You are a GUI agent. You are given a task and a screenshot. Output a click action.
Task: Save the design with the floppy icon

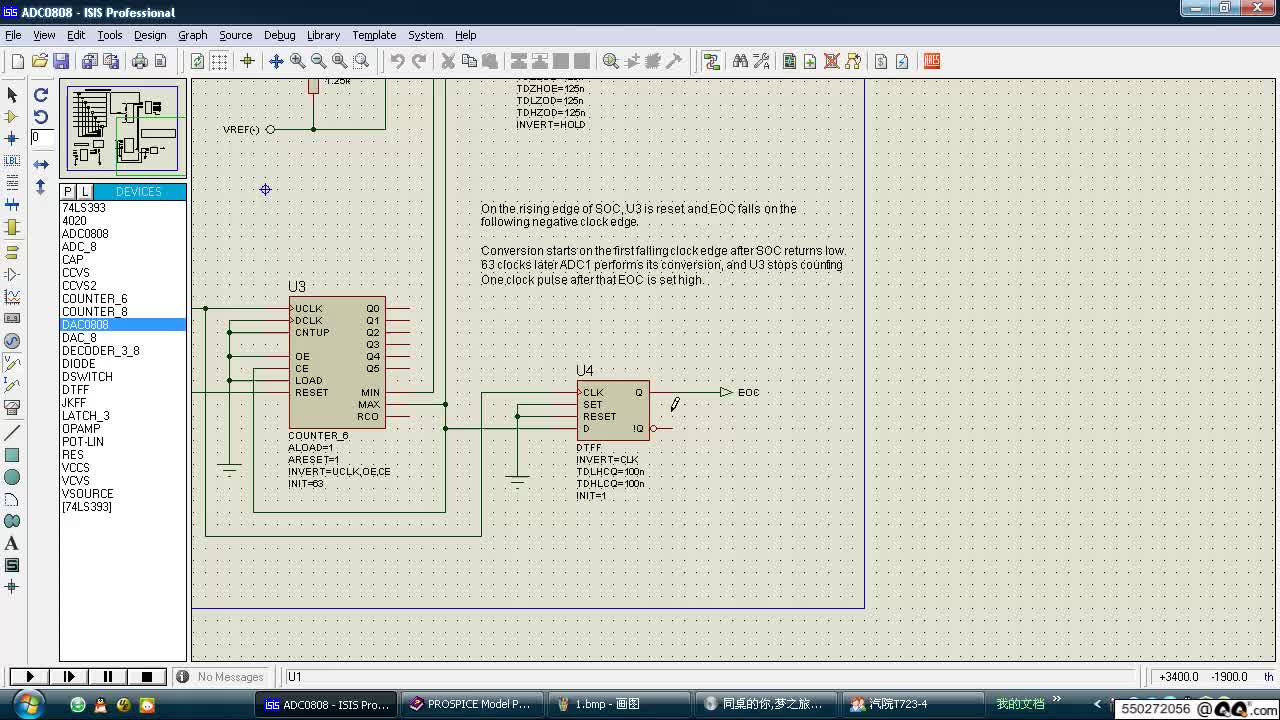point(61,61)
